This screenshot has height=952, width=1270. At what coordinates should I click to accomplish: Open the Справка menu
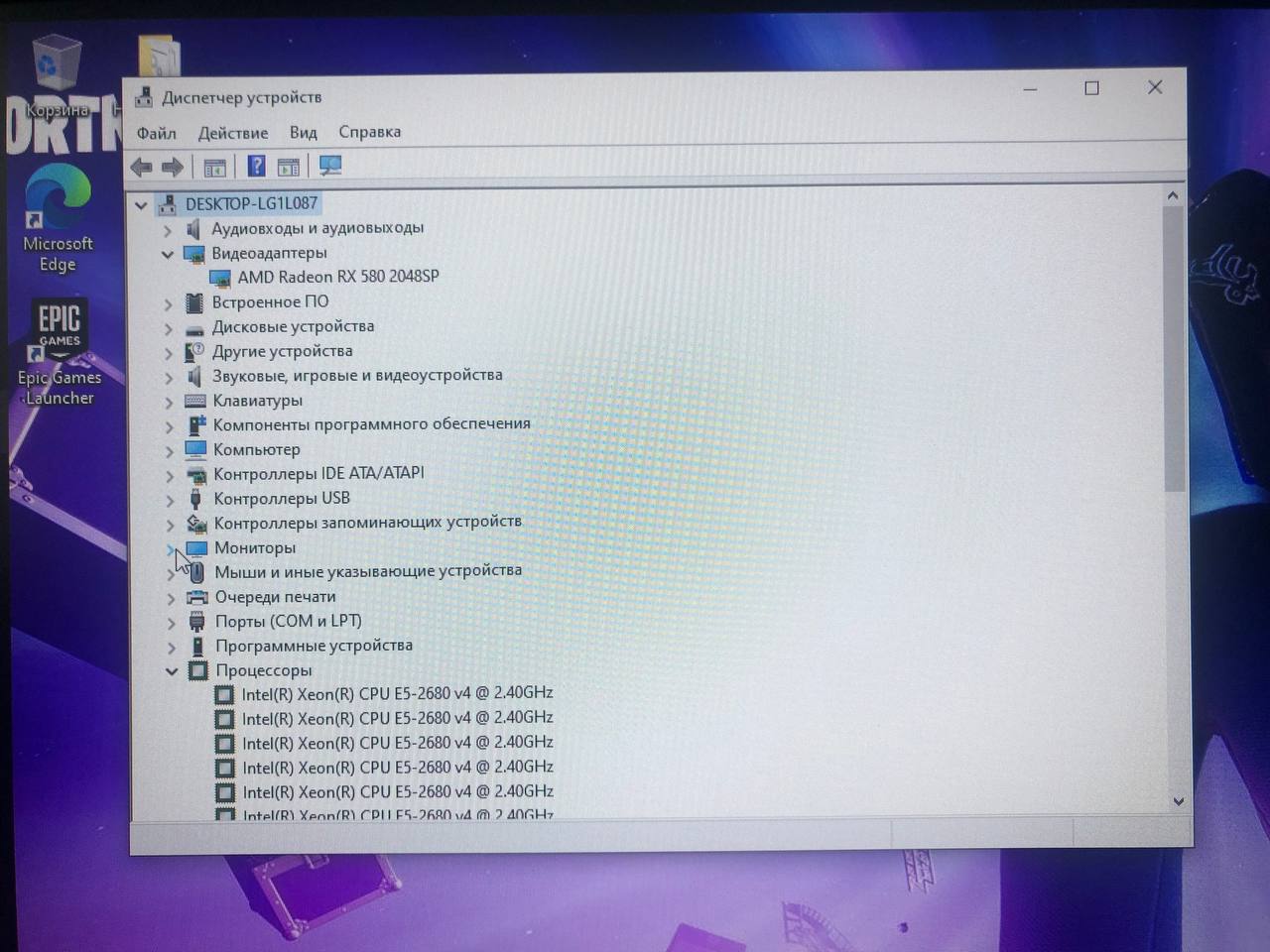(369, 132)
